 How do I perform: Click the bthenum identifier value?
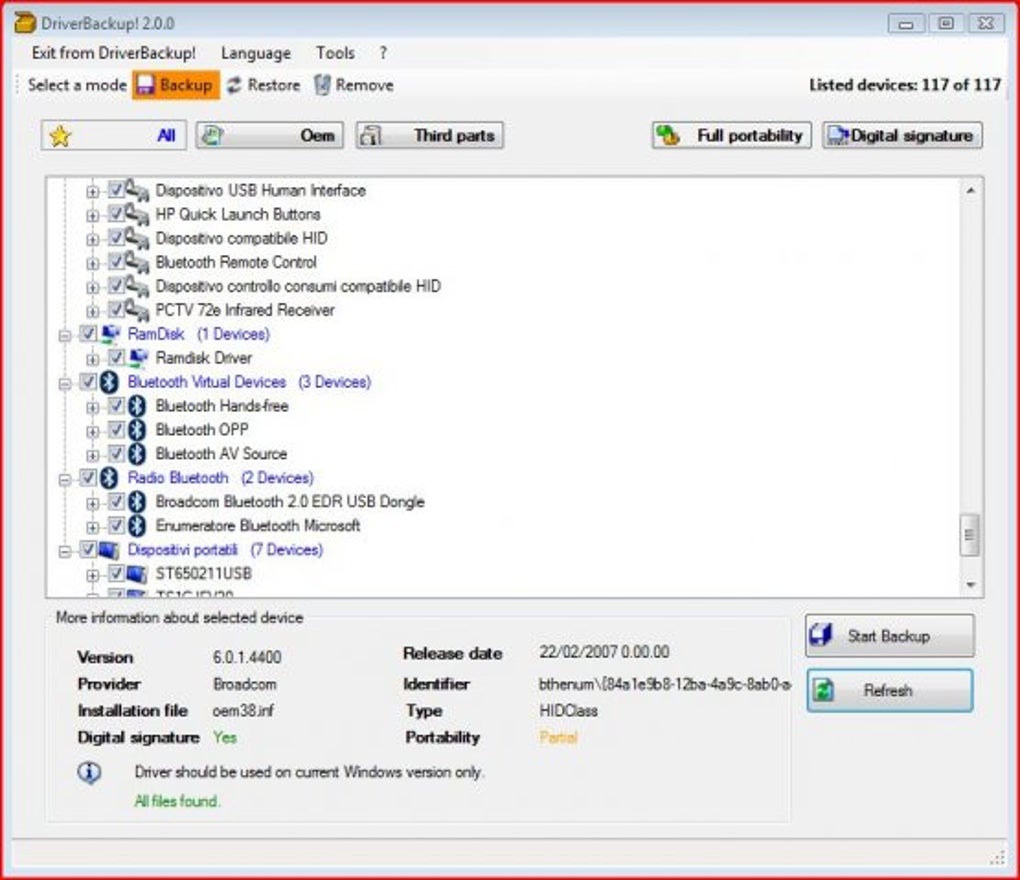664,684
